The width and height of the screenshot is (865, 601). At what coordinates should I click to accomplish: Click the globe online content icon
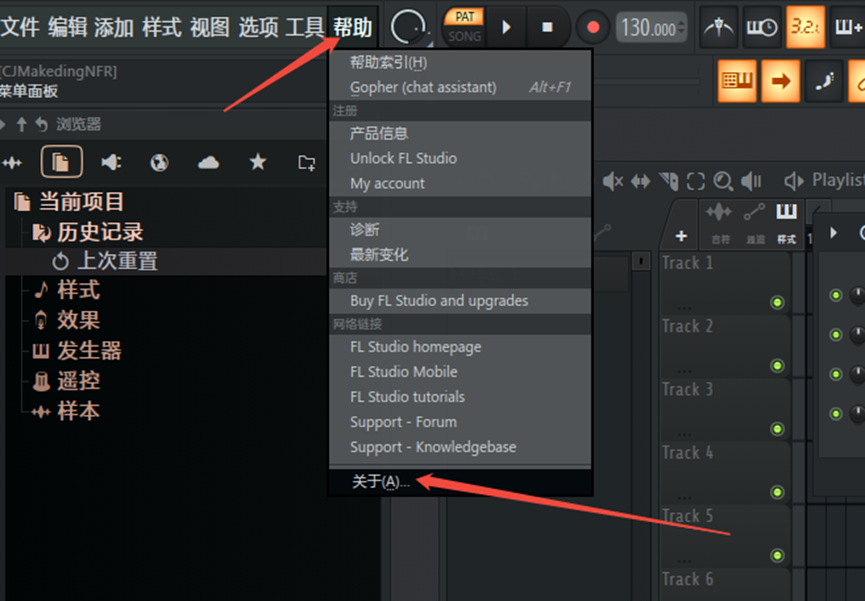pos(159,162)
